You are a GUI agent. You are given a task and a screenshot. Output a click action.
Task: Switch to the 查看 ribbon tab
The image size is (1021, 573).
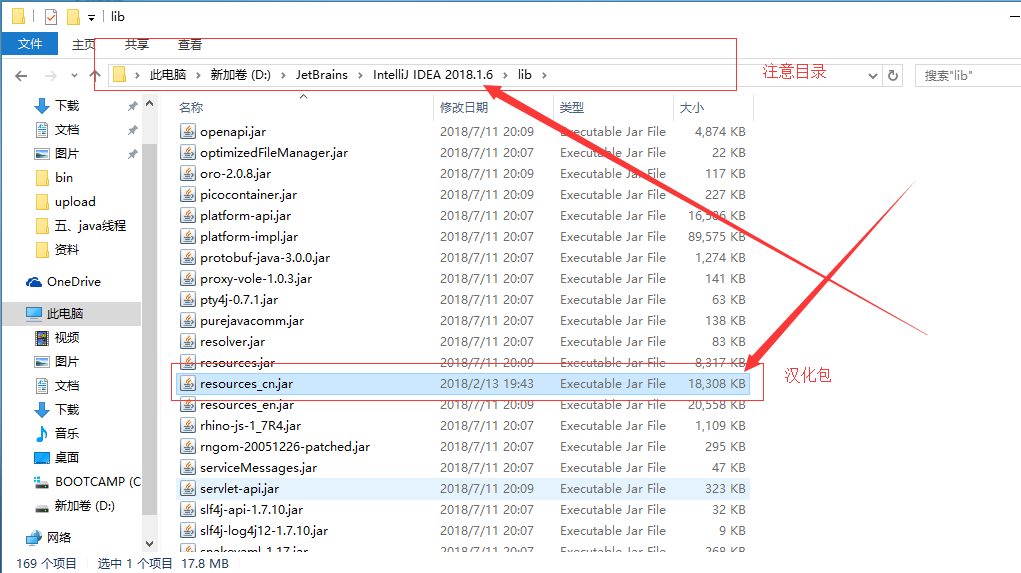189,44
